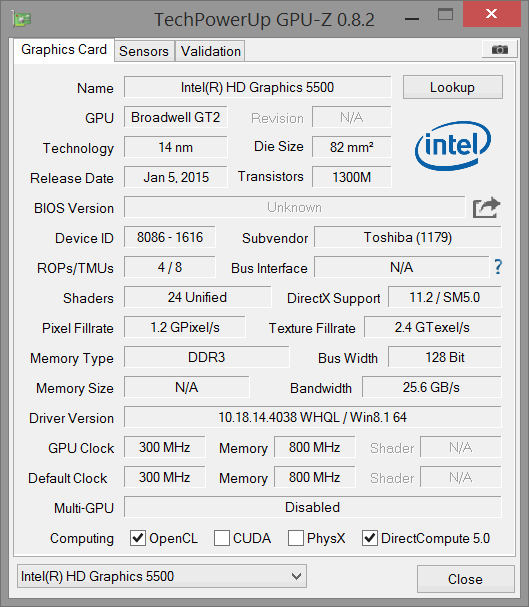Click the camera screenshot icon
529x607 pixels.
[x=499, y=50]
